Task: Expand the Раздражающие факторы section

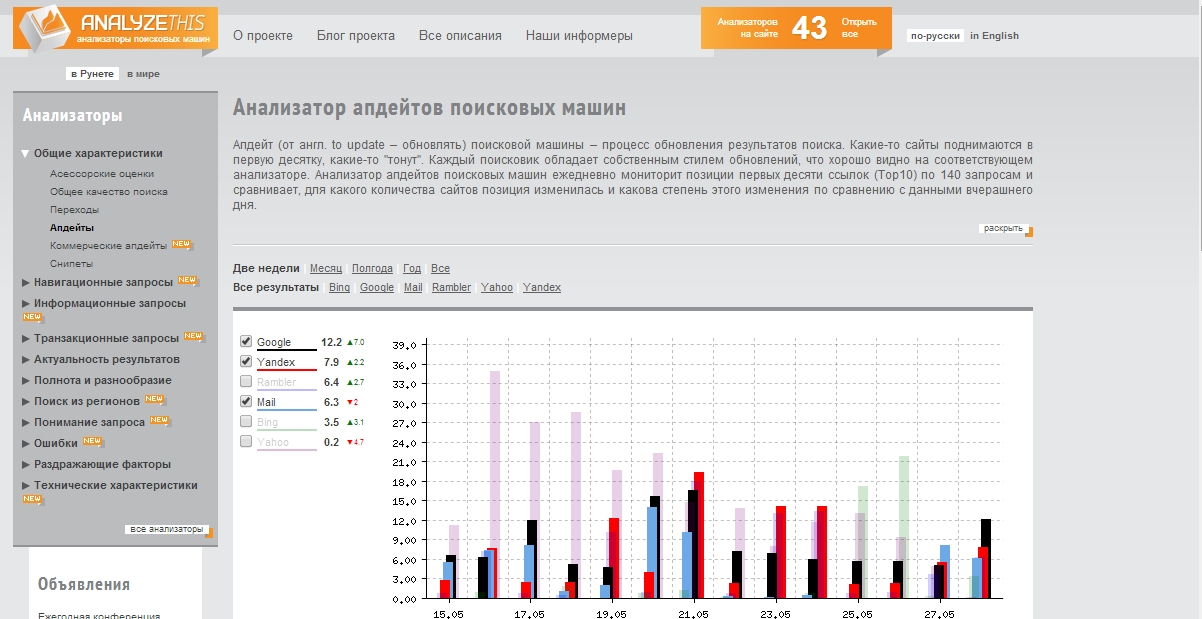Action: pos(25,464)
